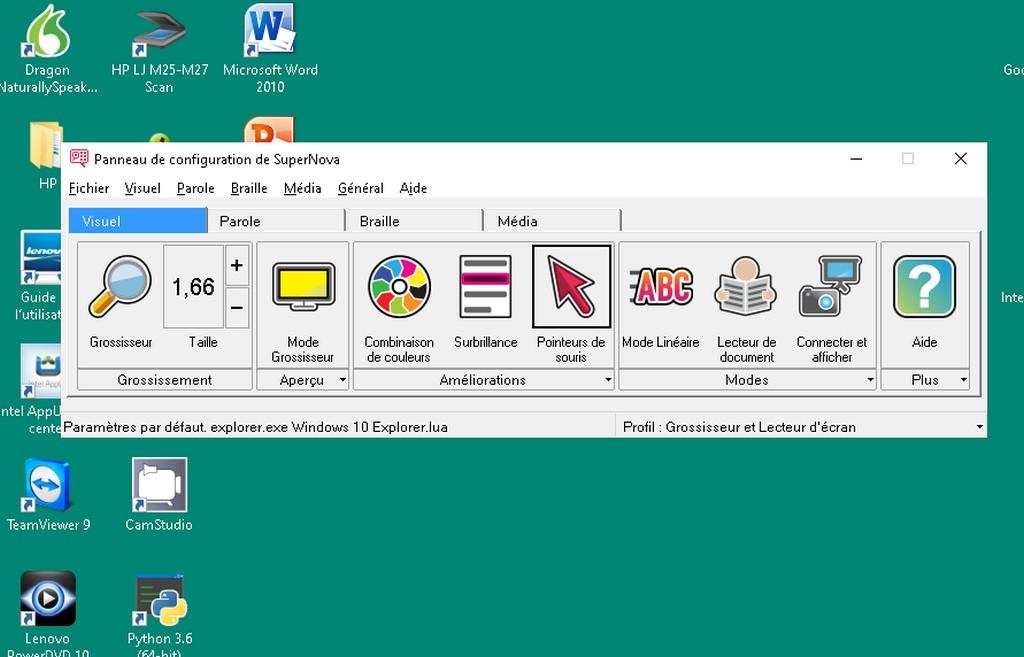Toggle Combinaison de couleurs color wheel
Screen dimensions: 1024x657
(x=399, y=287)
